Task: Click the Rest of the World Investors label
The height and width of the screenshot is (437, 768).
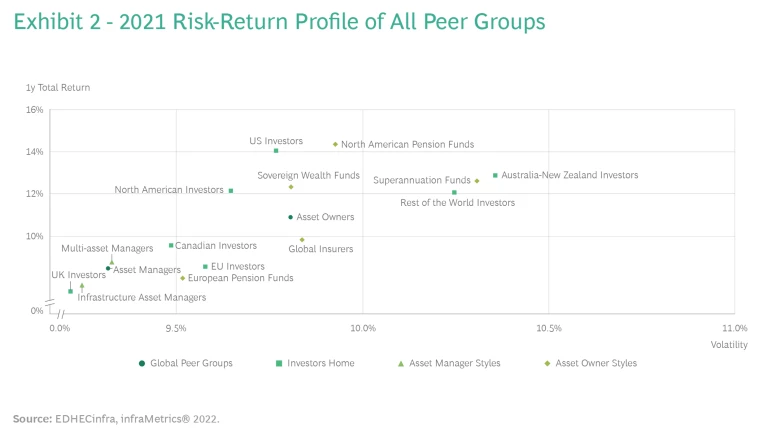Action: tap(457, 203)
